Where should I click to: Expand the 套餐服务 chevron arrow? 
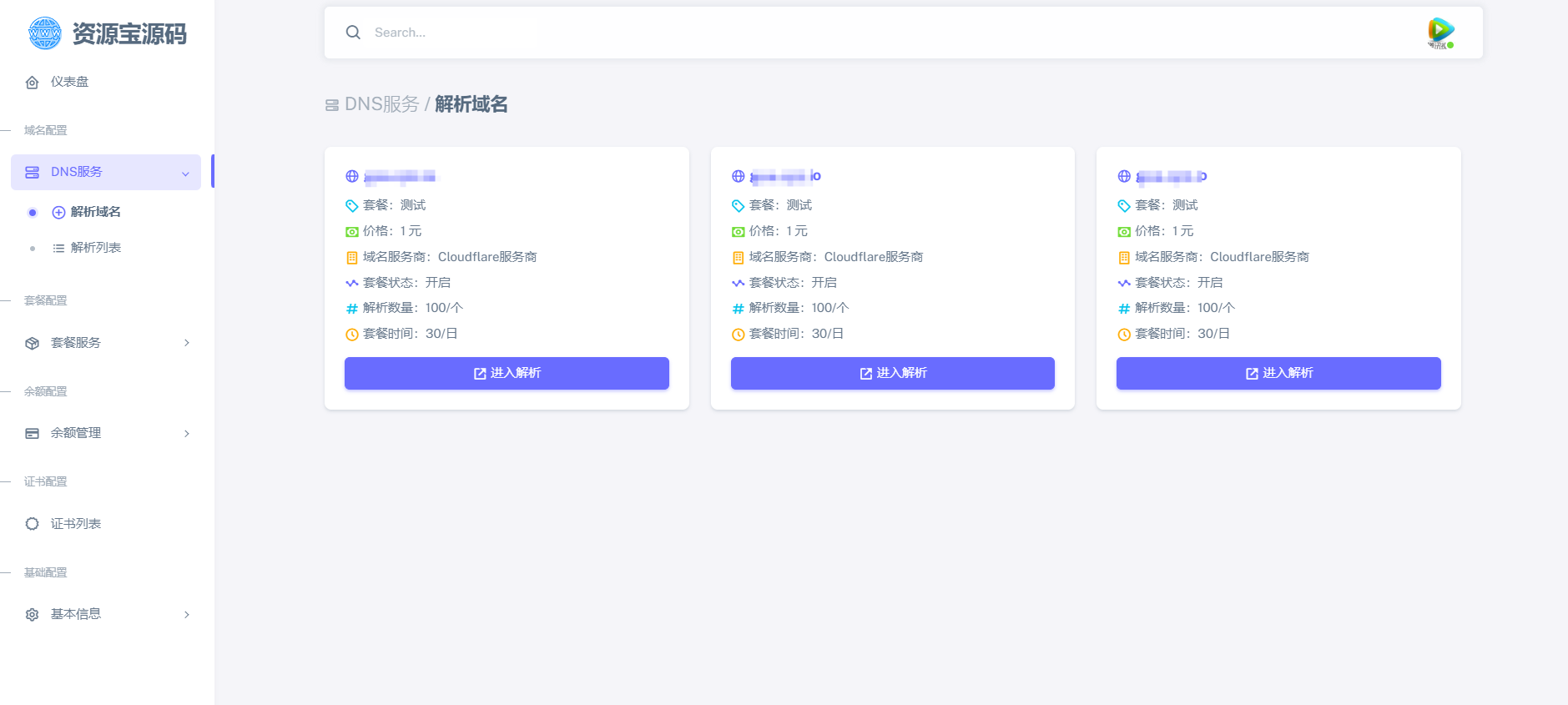pos(187,343)
